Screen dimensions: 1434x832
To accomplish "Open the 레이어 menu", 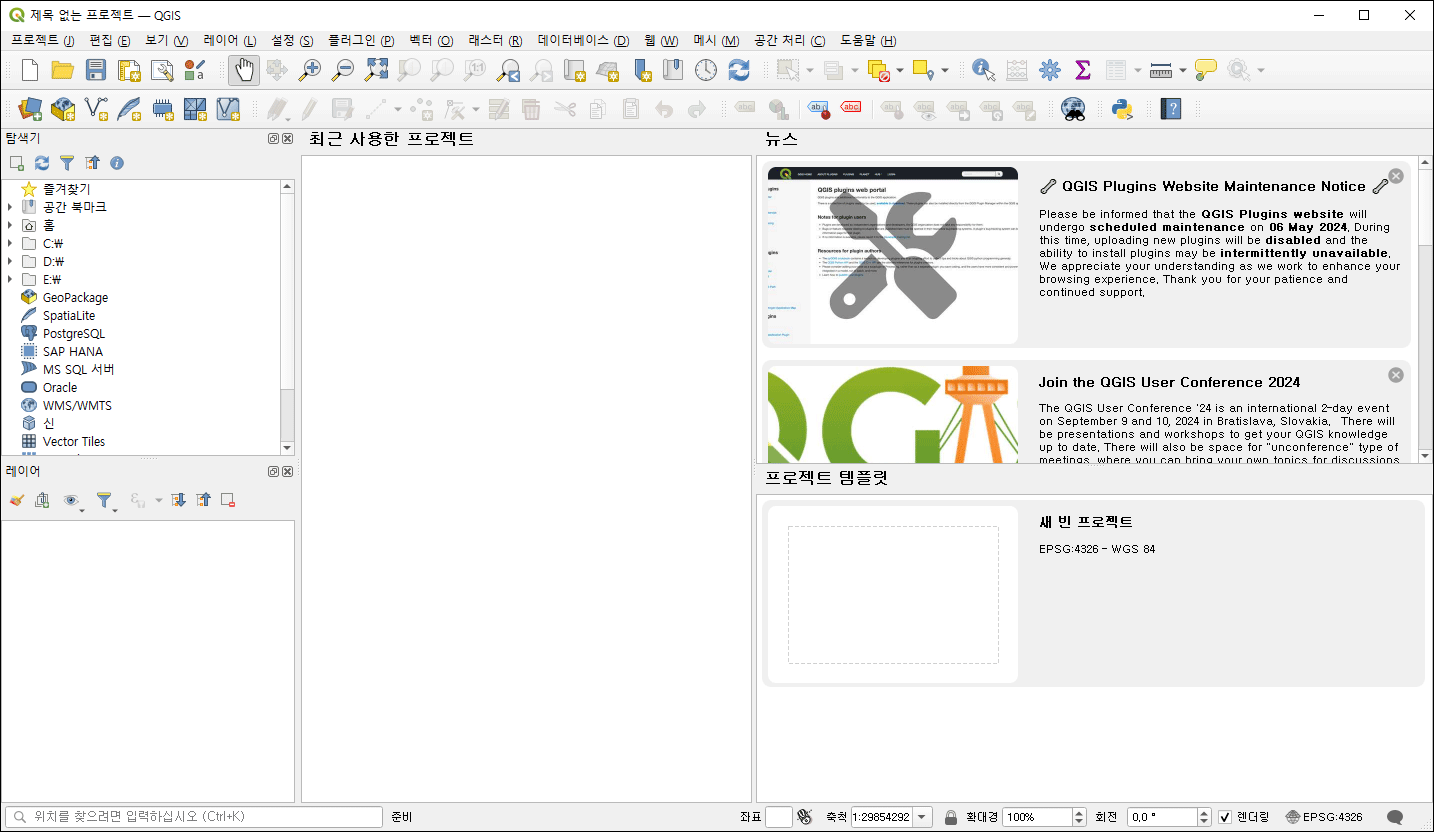I will (229, 40).
